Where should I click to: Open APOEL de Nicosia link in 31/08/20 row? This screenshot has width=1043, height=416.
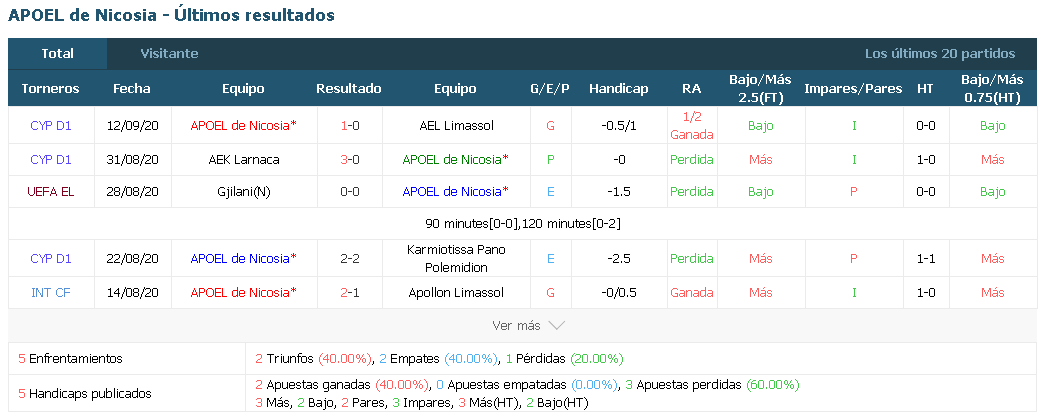click(456, 160)
